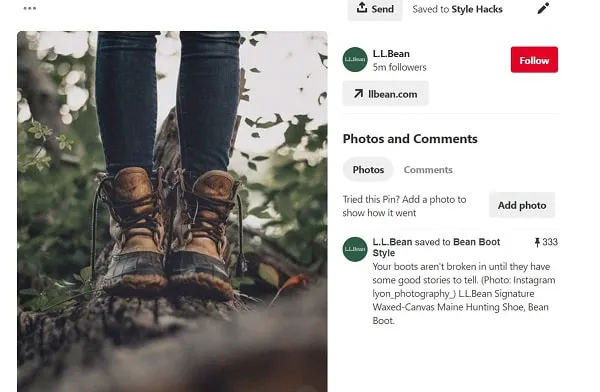Viewport: 600px width, 392px height.
Task: Click the '5m followers' text
Action: click(x=399, y=67)
